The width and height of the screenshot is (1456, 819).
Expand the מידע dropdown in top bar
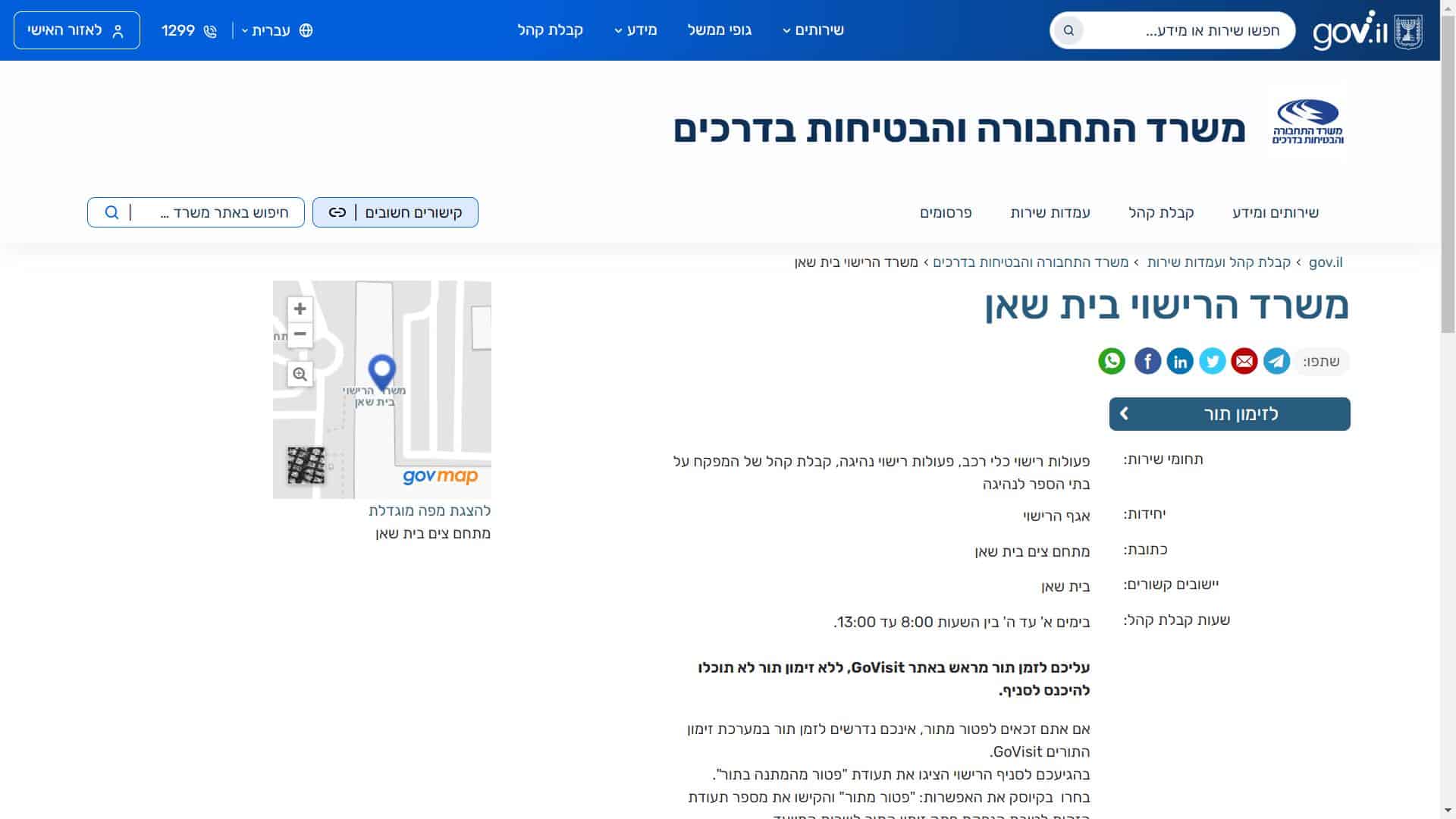coord(635,30)
